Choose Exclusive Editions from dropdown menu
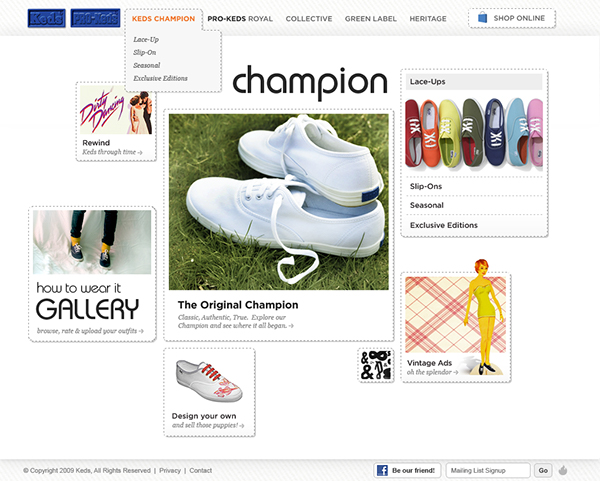The width and height of the screenshot is (600, 481). pos(160,78)
